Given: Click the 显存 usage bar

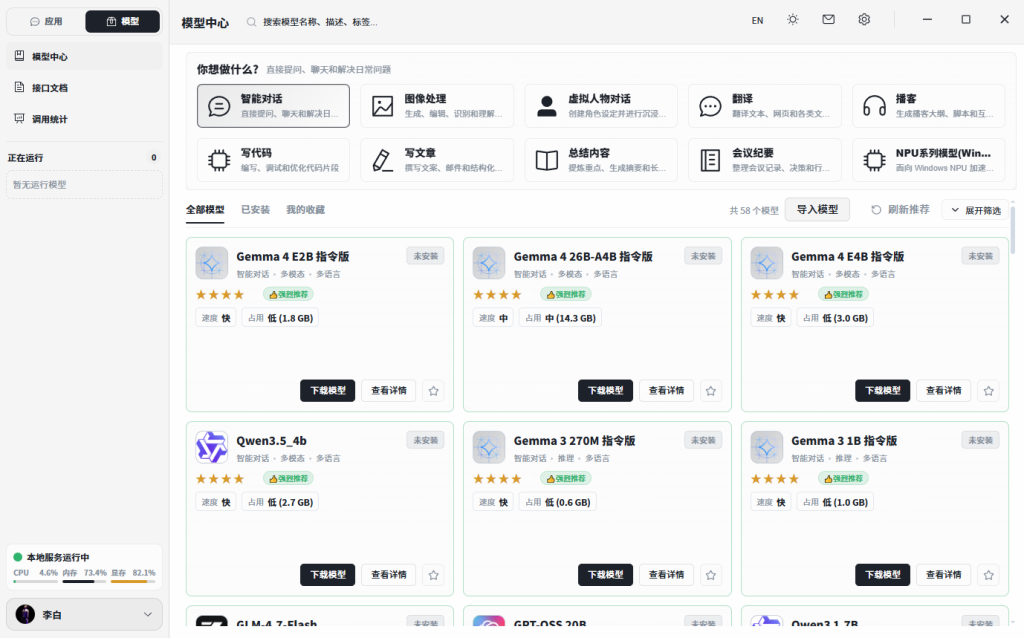Looking at the screenshot, I should (x=133, y=581).
